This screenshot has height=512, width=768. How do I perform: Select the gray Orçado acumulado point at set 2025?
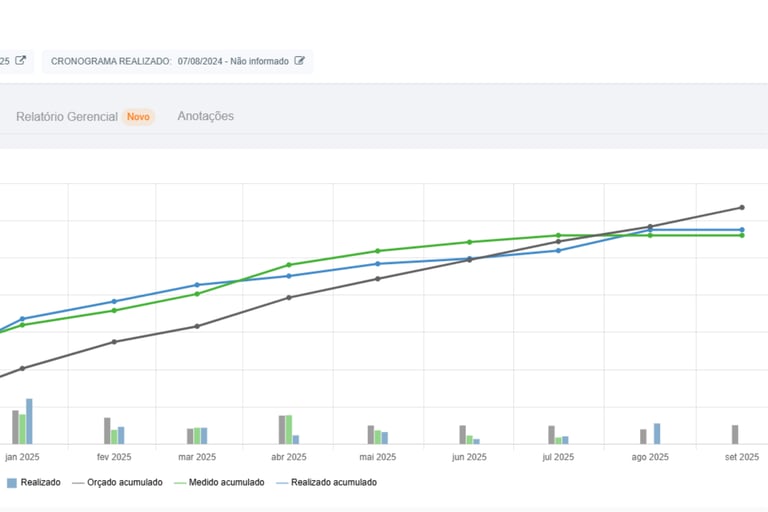pyautogui.click(x=741, y=208)
